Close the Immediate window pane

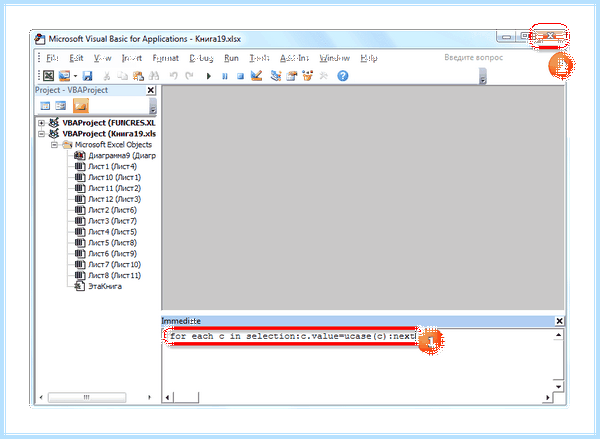coord(559,321)
